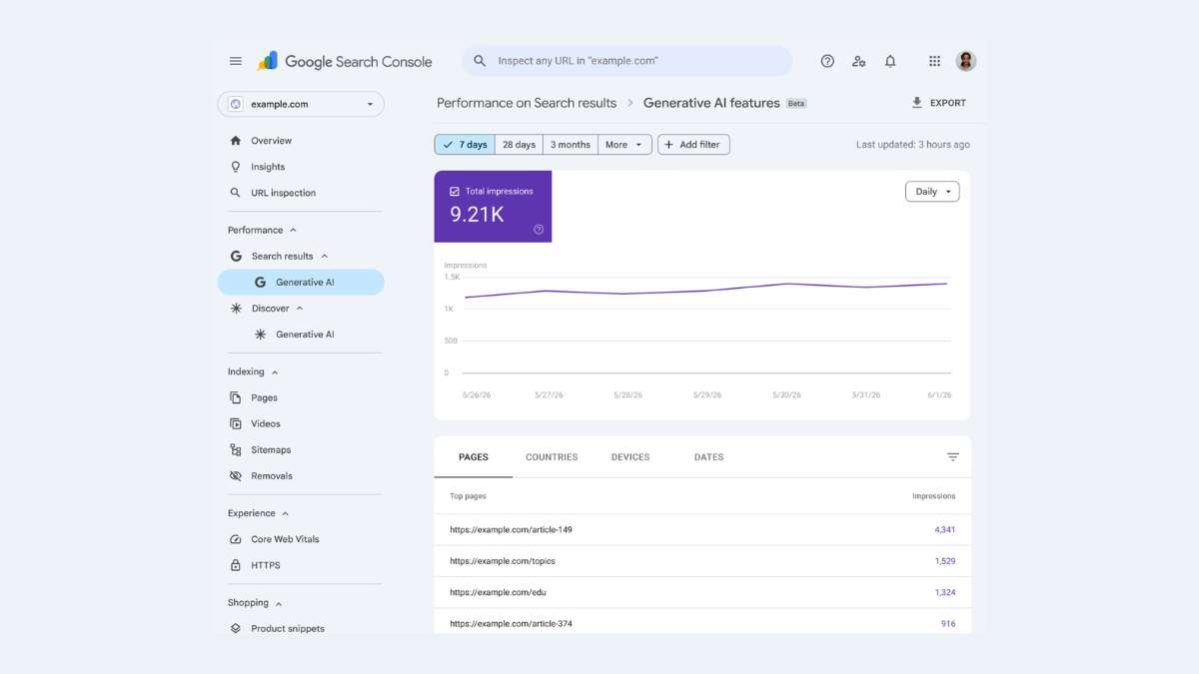Click the Insights lightbulb icon
This screenshot has height=674, width=1199.
[236, 167]
